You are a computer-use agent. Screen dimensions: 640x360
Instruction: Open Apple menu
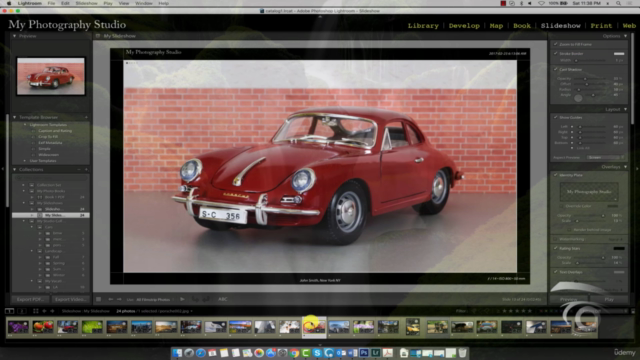tap(9, 3)
